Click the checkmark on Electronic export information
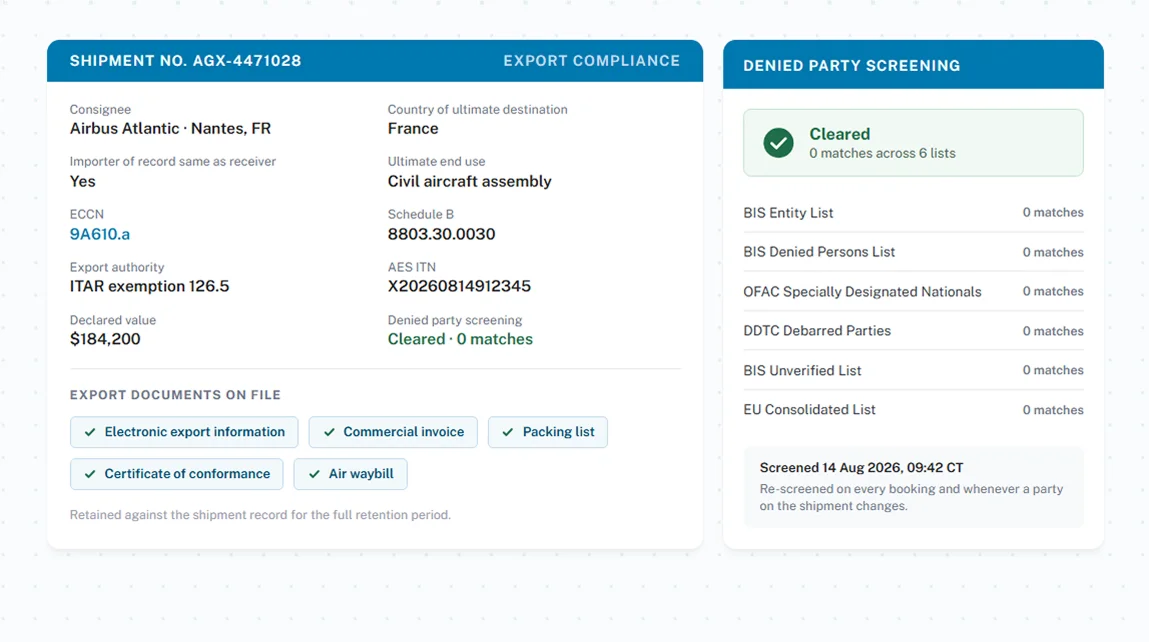This screenshot has width=1149, height=642. tap(89, 432)
